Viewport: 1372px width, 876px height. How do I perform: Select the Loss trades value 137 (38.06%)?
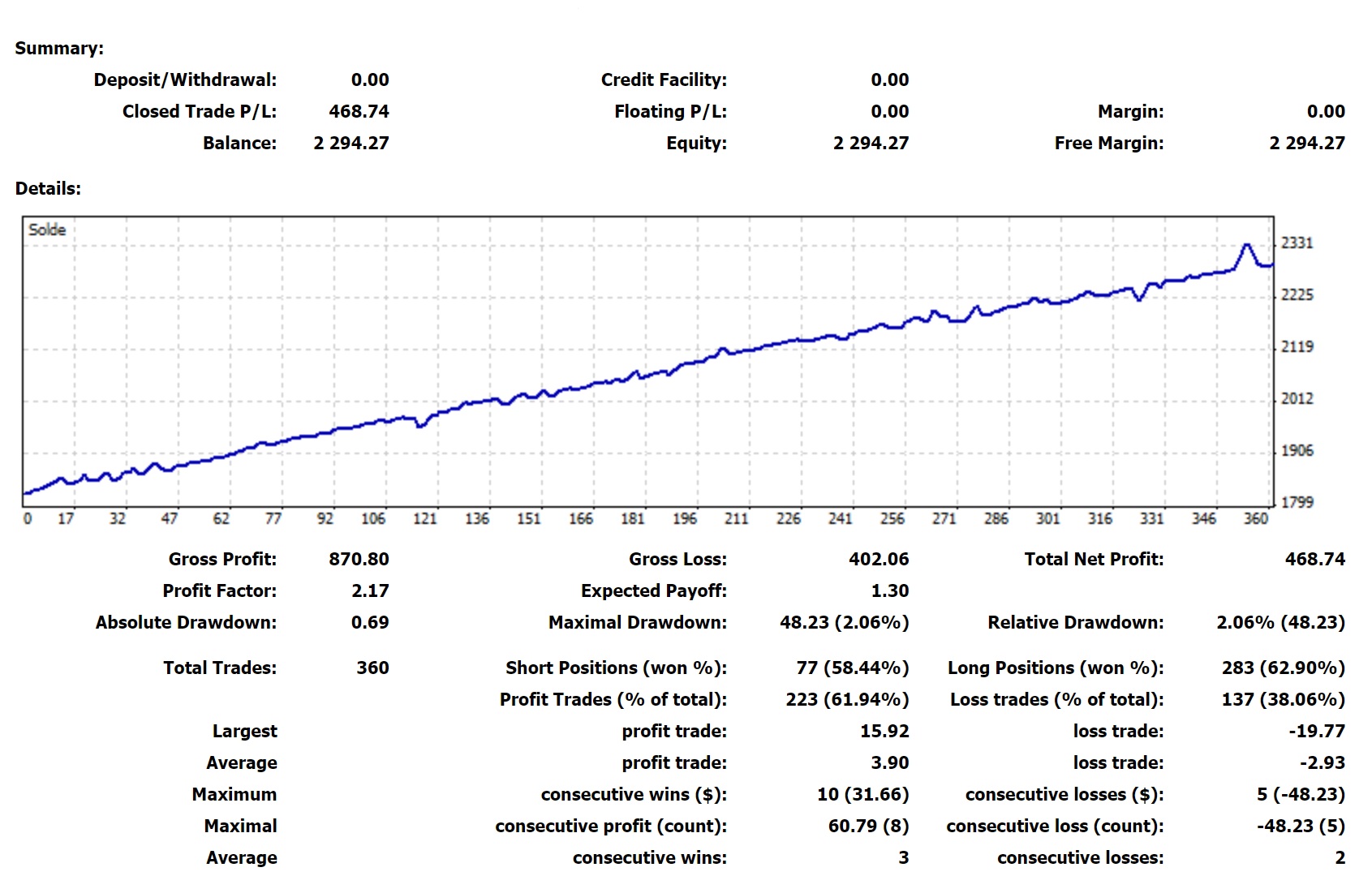(1284, 699)
